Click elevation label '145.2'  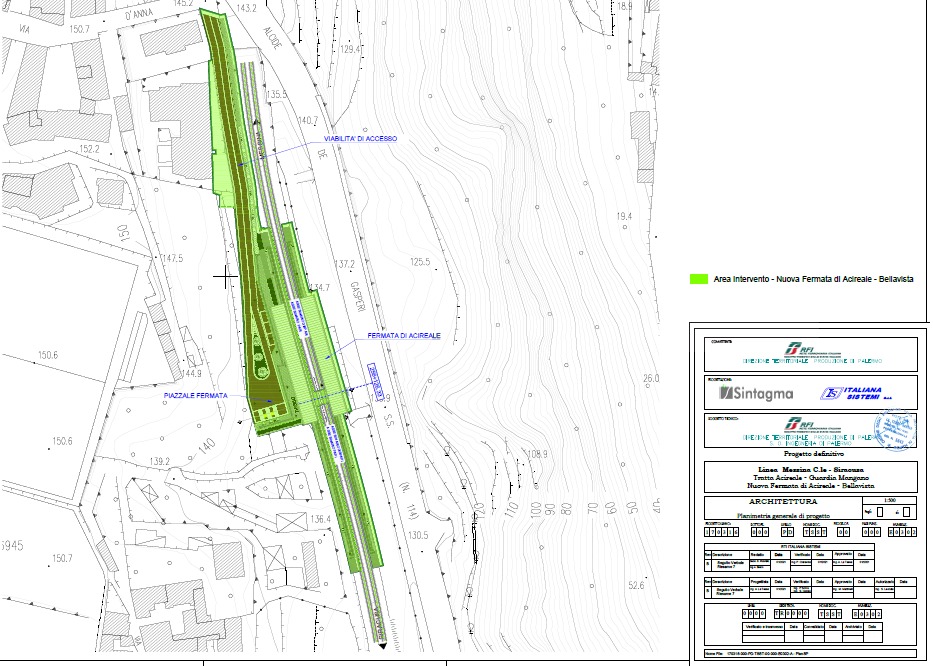pos(183,4)
